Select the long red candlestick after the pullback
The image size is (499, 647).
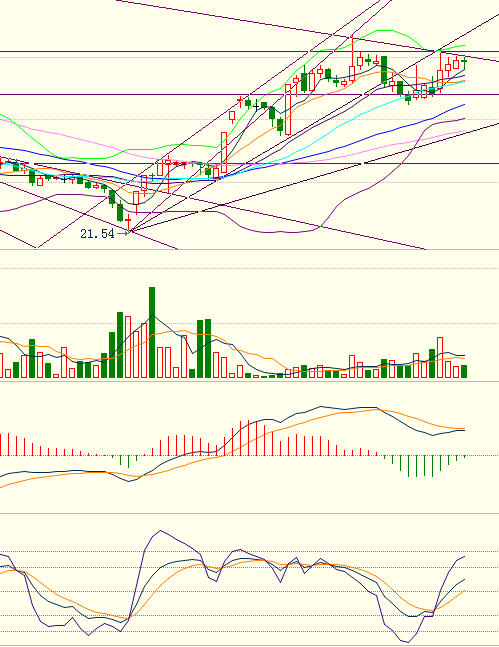click(x=288, y=110)
